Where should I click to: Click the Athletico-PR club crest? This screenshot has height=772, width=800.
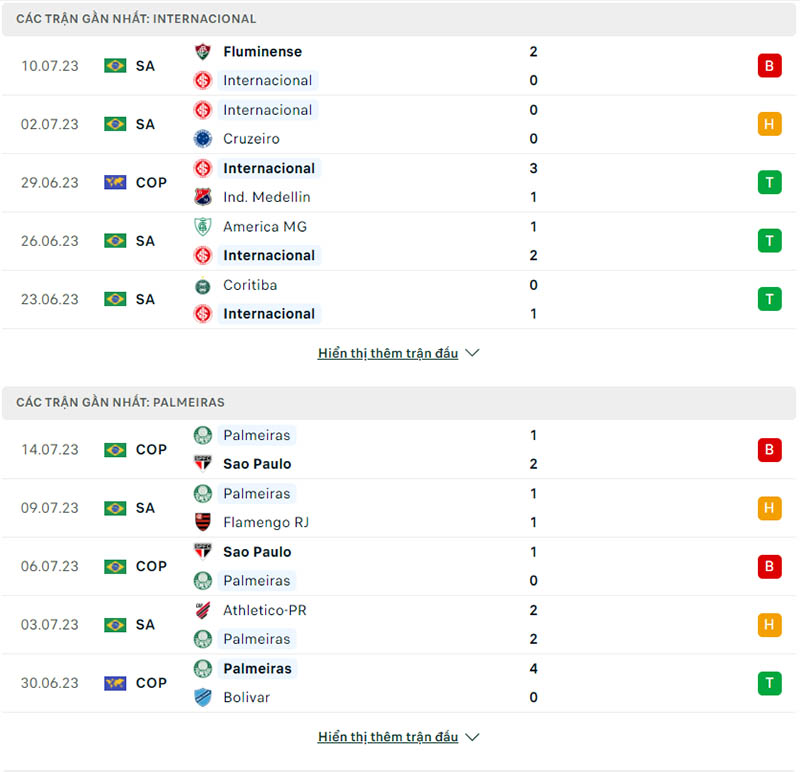pyautogui.click(x=203, y=609)
